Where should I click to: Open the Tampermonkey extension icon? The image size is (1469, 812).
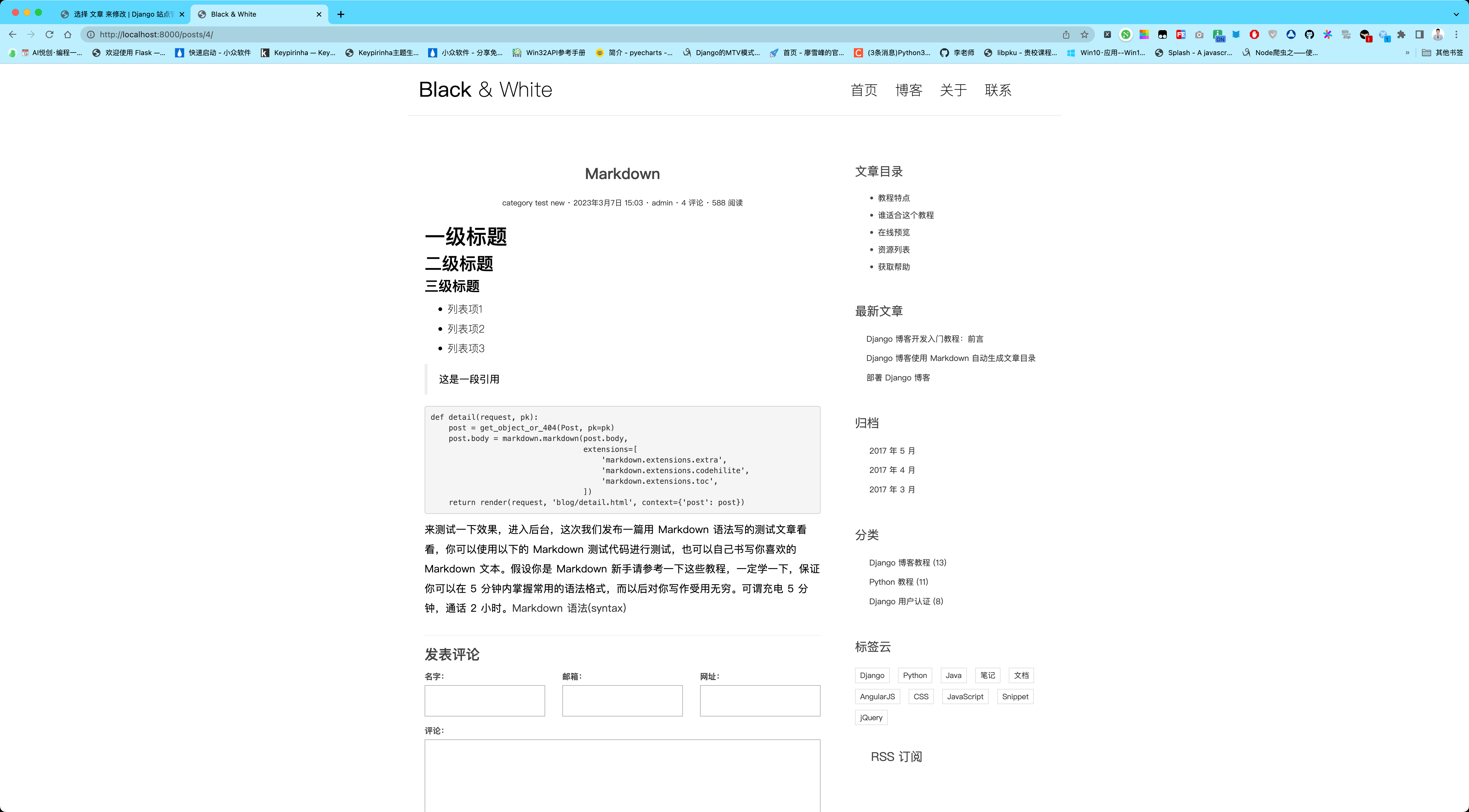click(1162, 34)
